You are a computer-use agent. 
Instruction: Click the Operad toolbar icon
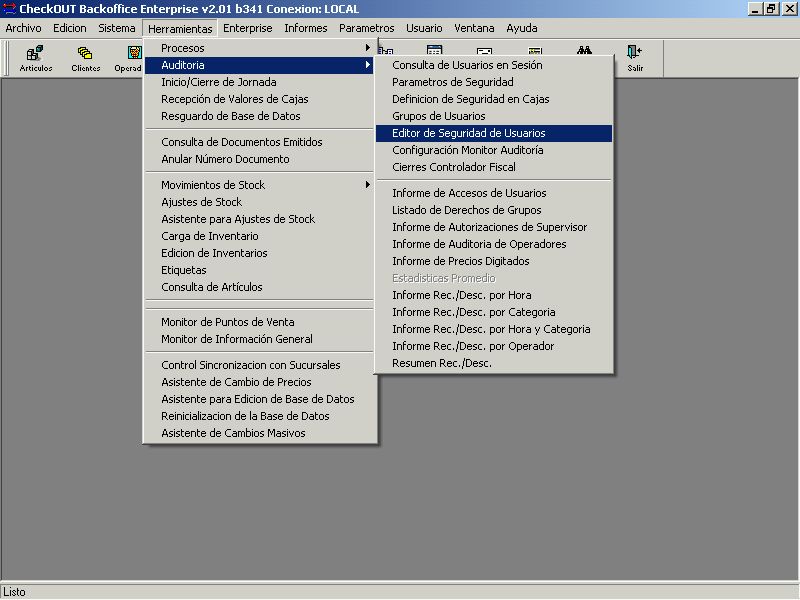128,58
